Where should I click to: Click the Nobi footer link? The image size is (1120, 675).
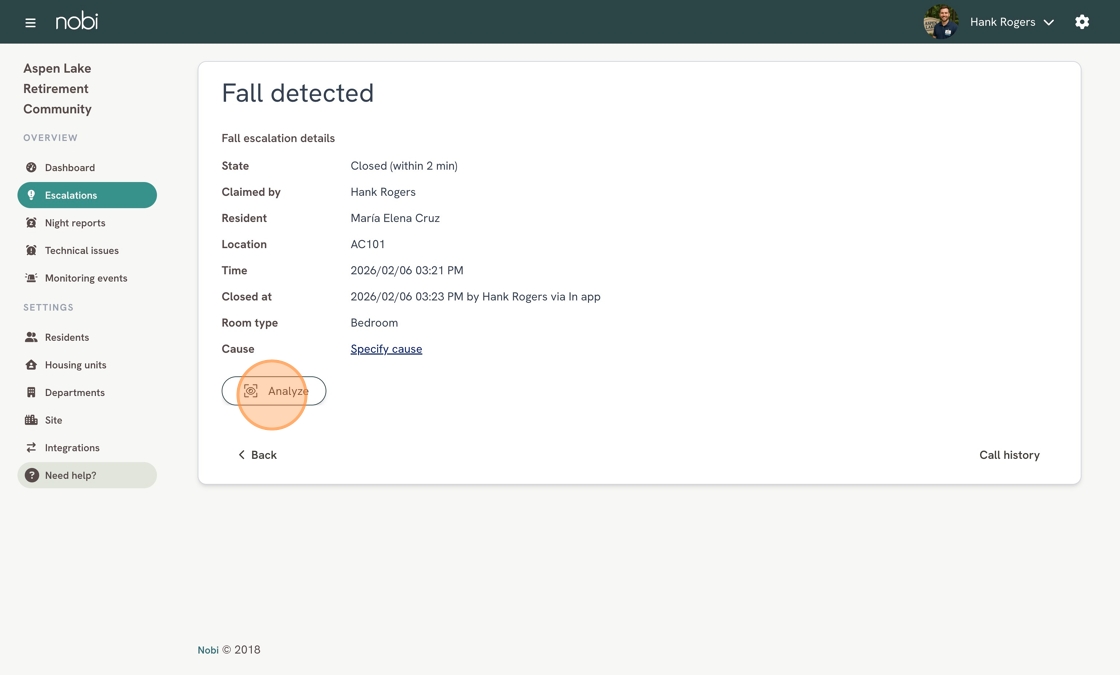point(208,650)
